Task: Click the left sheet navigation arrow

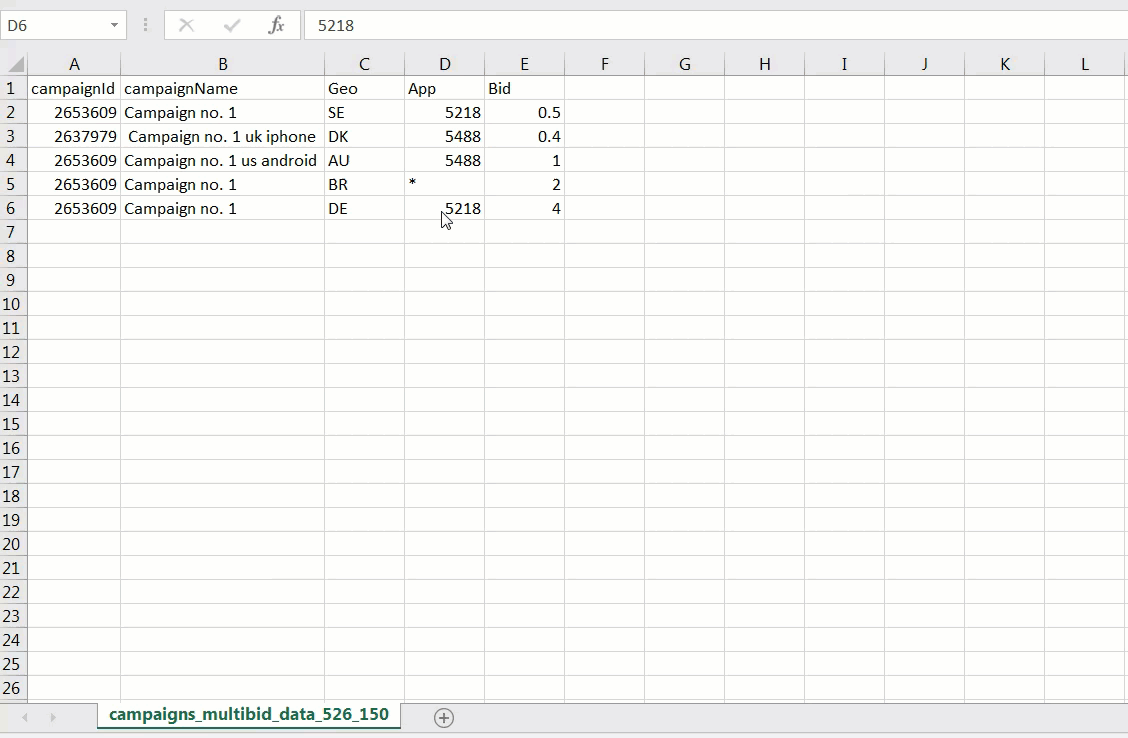Action: click(22, 717)
